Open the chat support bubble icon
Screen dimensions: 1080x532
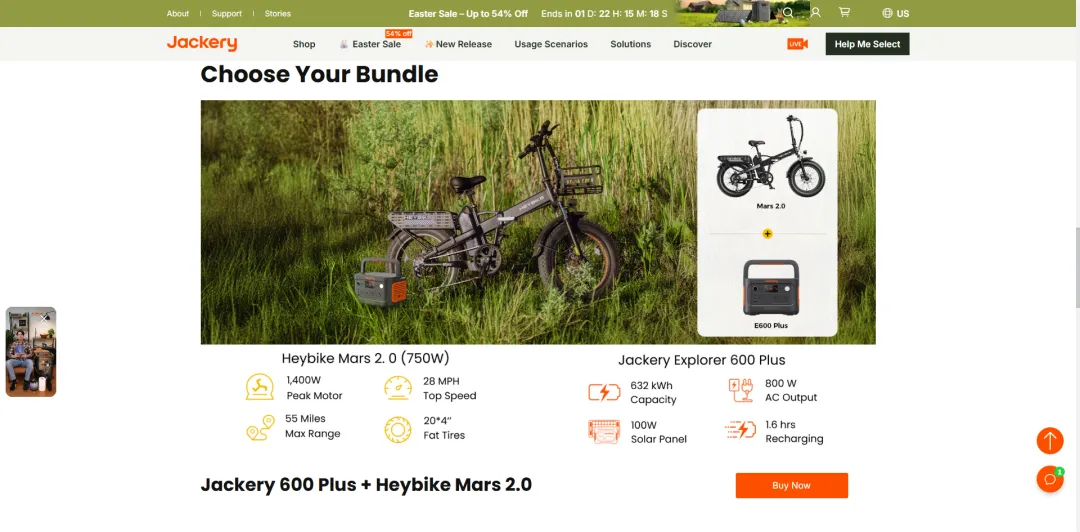pos(1050,479)
